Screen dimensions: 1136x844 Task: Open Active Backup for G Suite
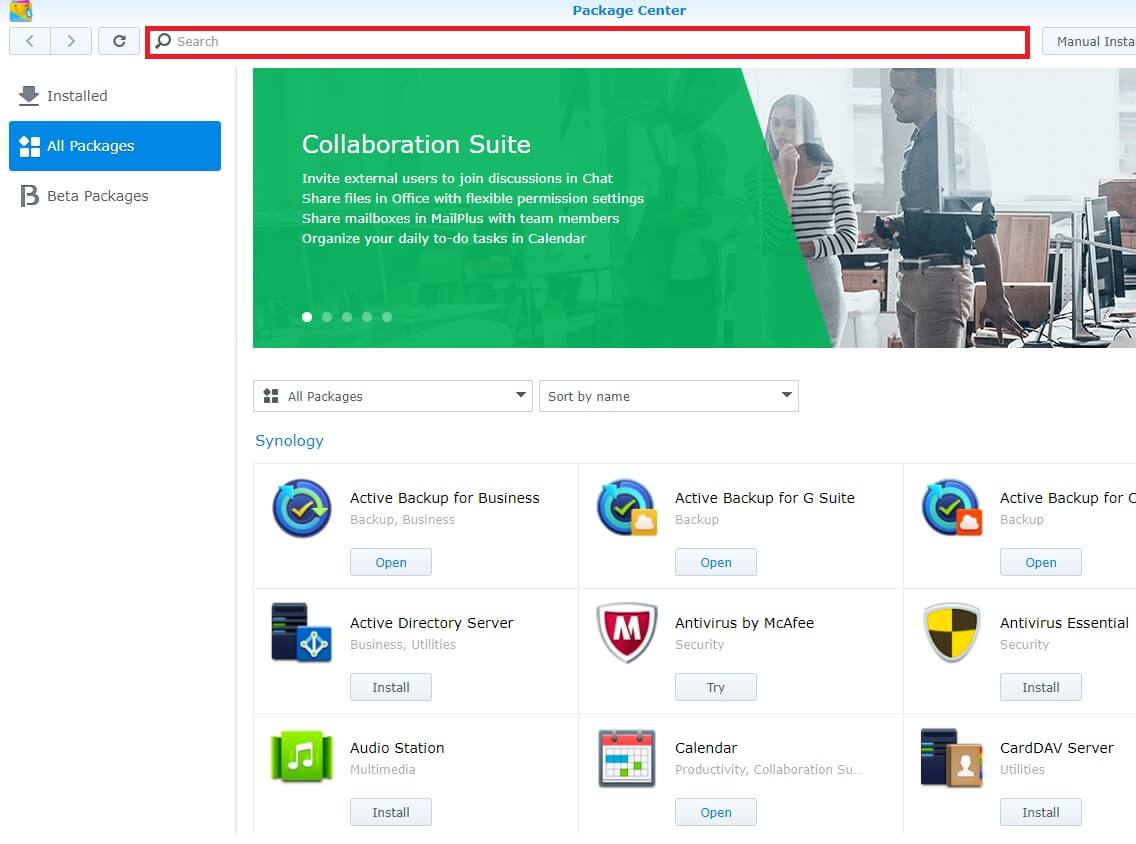coord(716,562)
